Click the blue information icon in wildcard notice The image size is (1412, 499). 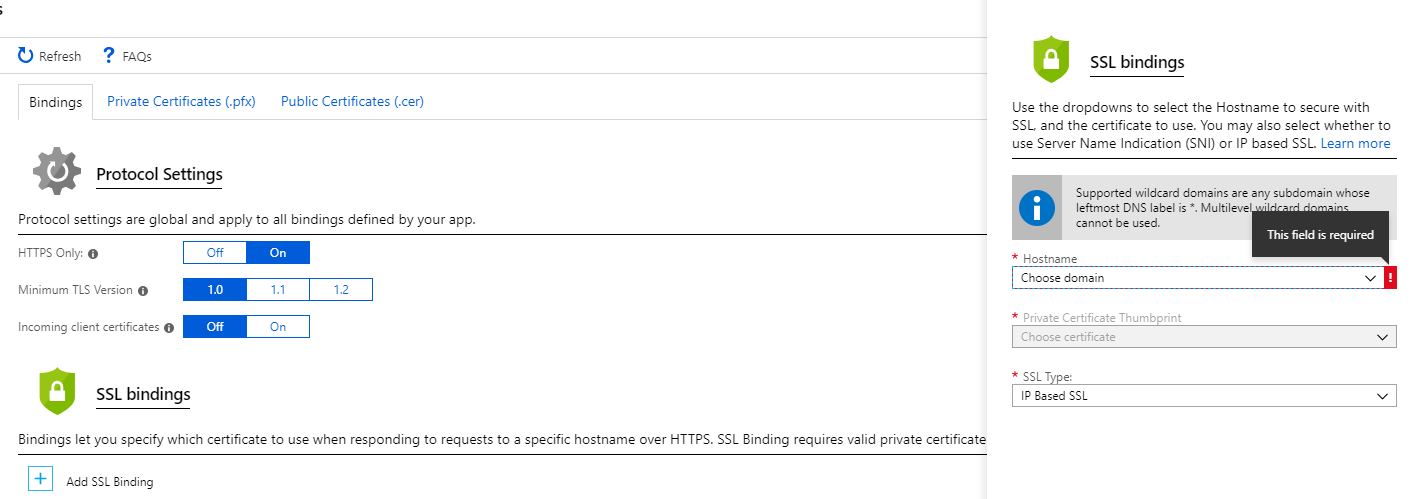1037,208
